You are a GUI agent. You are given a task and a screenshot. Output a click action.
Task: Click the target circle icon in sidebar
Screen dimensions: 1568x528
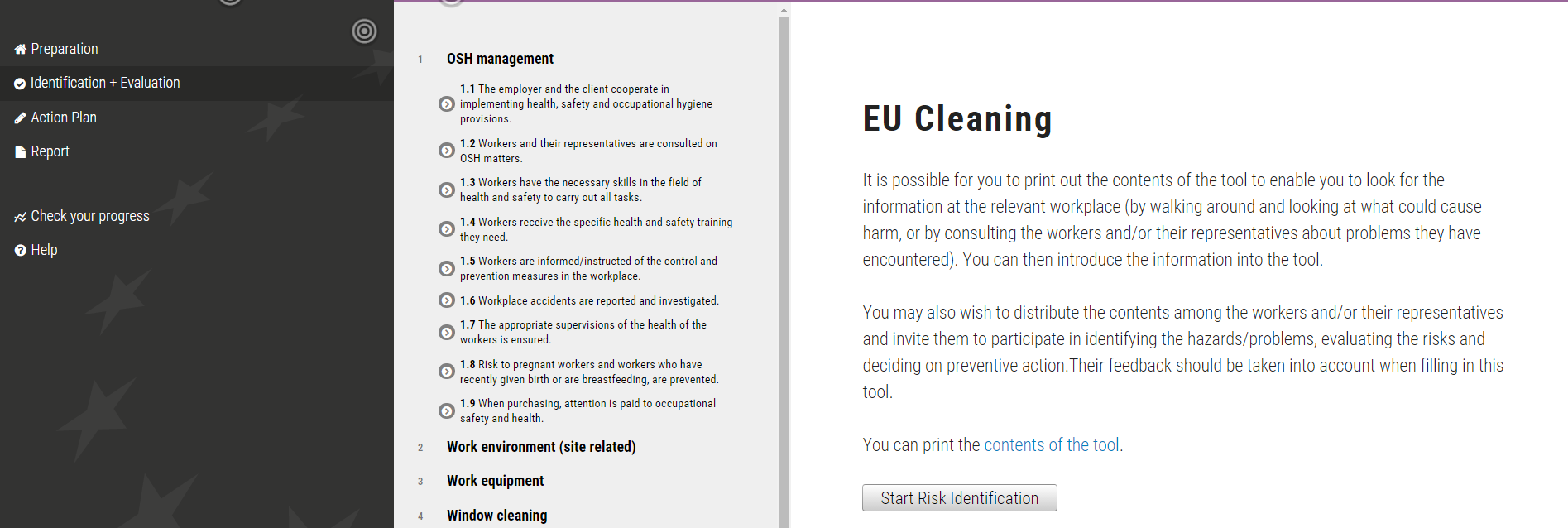pos(364,31)
